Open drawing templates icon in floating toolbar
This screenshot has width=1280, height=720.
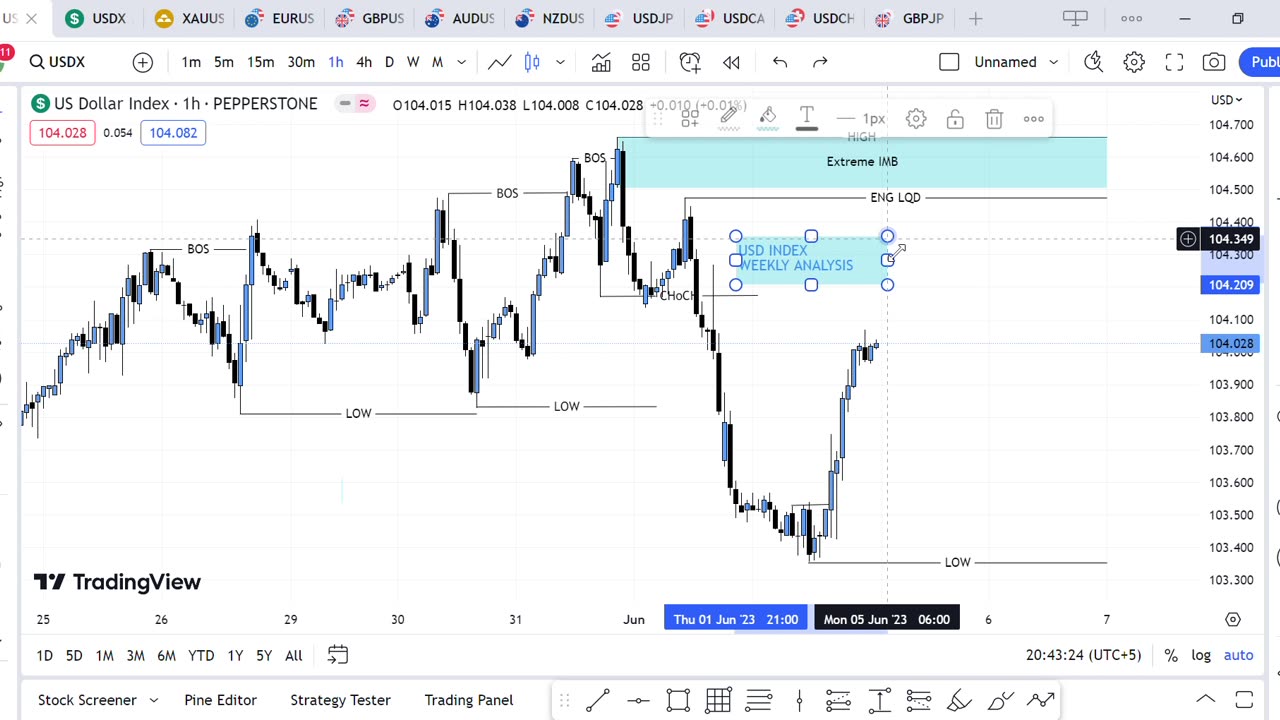(690, 118)
